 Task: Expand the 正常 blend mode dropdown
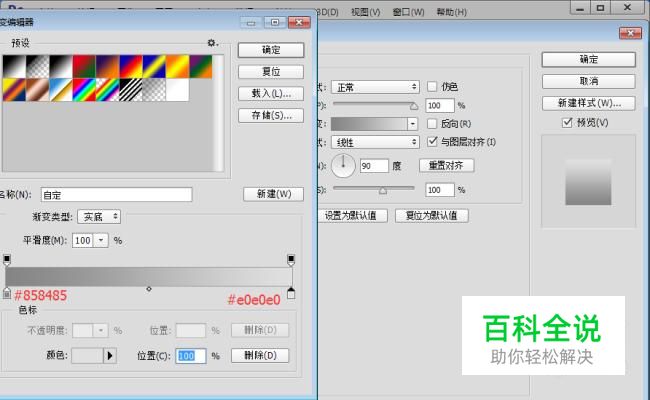(375, 87)
